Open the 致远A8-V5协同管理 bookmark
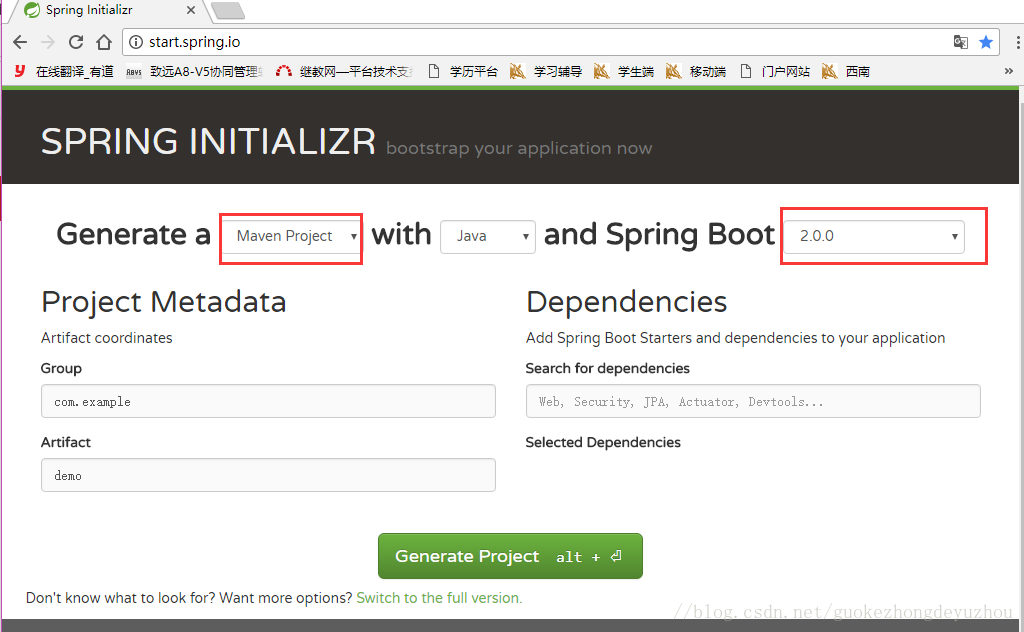Image resolution: width=1024 pixels, height=632 pixels. click(195, 71)
